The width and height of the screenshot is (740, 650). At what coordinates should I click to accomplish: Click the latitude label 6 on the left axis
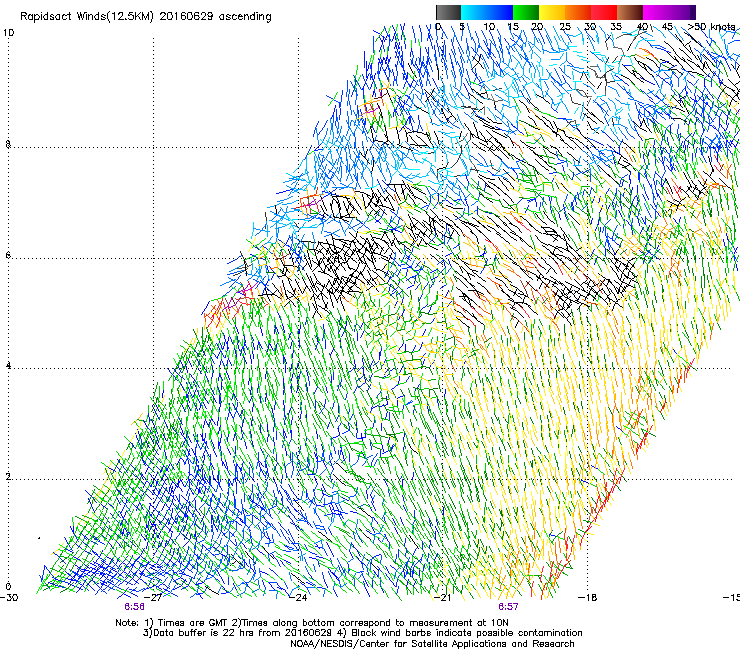(8, 255)
